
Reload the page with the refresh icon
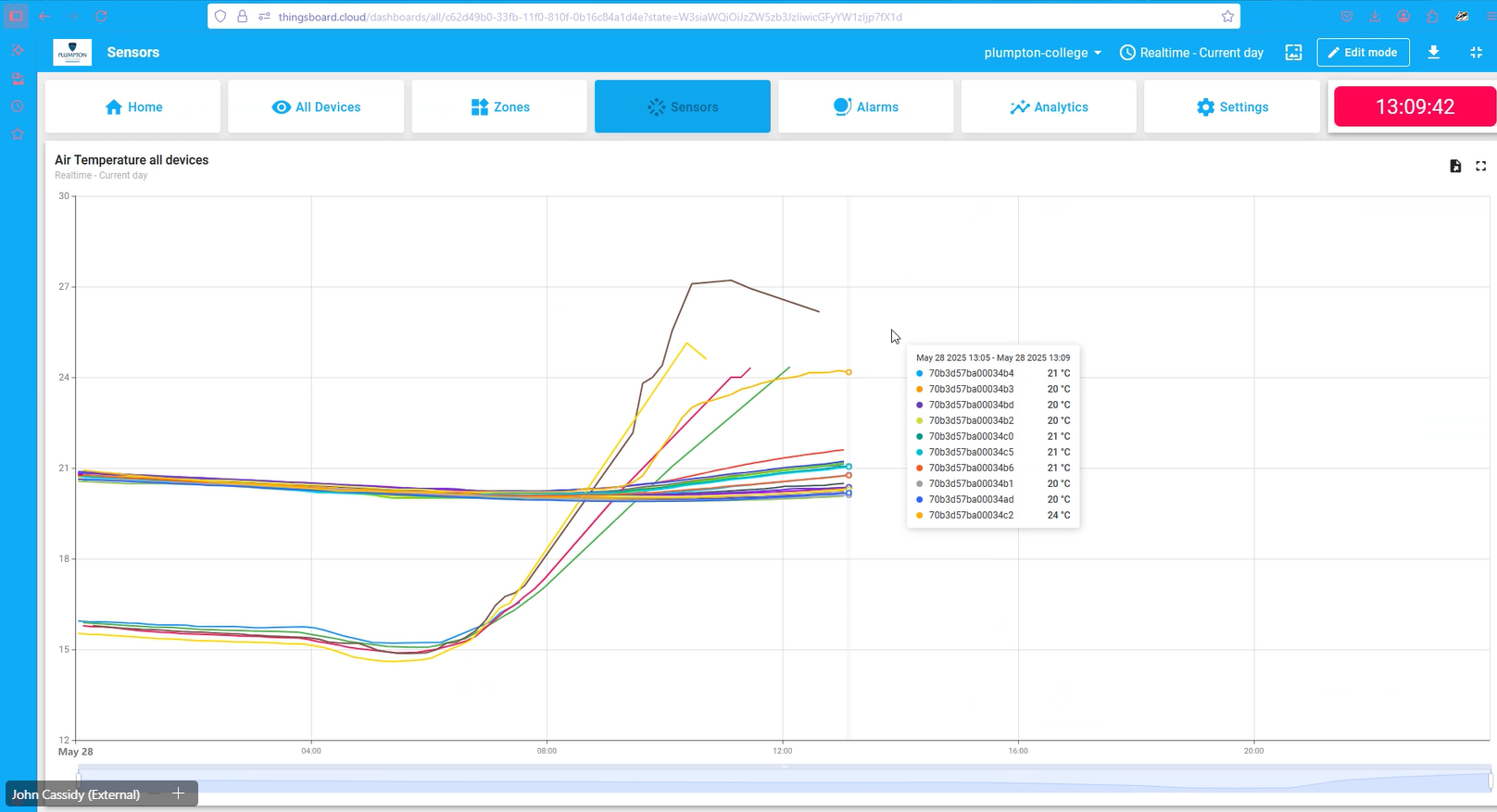(x=102, y=17)
